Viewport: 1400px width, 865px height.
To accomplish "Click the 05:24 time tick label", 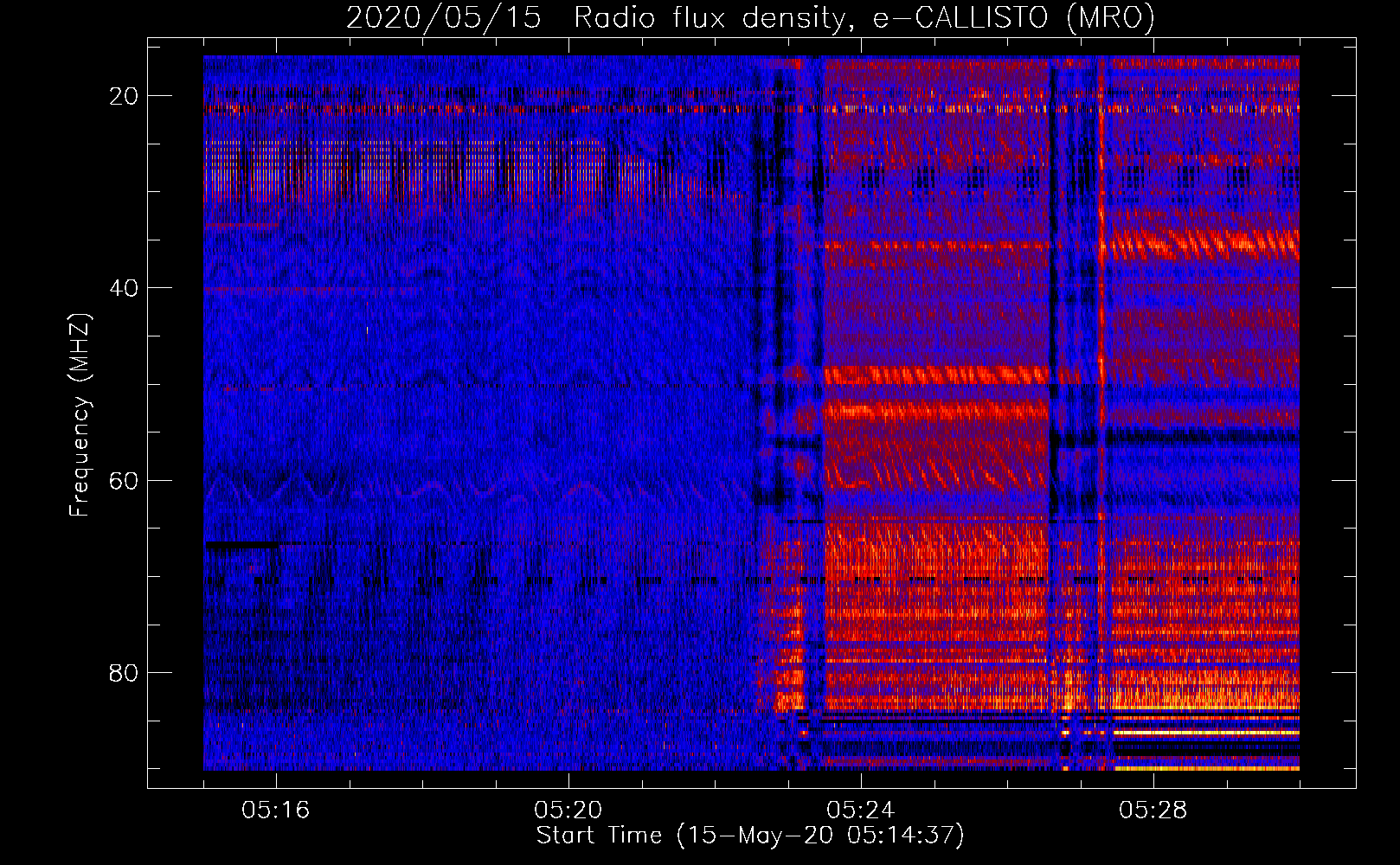I will [x=861, y=811].
